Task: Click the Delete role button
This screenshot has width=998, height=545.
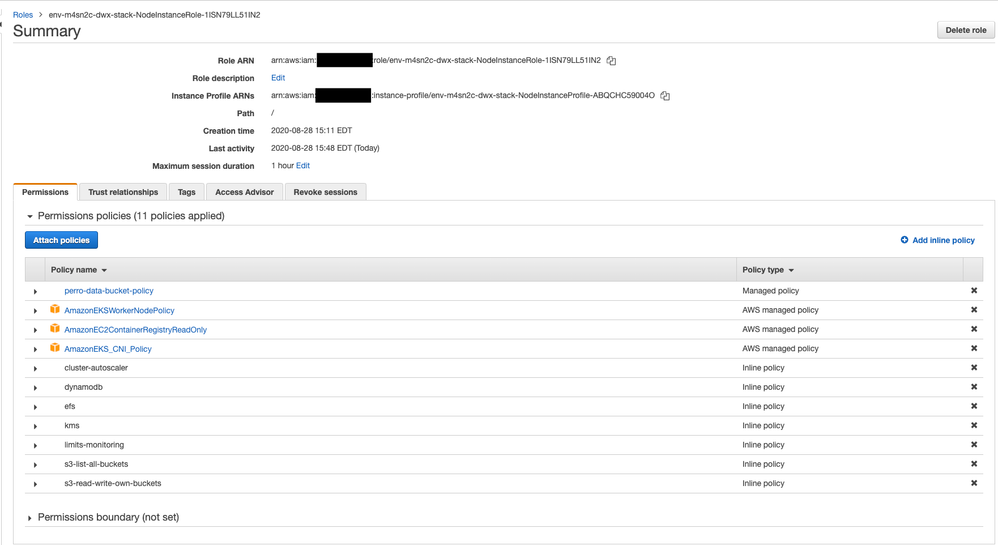Action: click(966, 30)
